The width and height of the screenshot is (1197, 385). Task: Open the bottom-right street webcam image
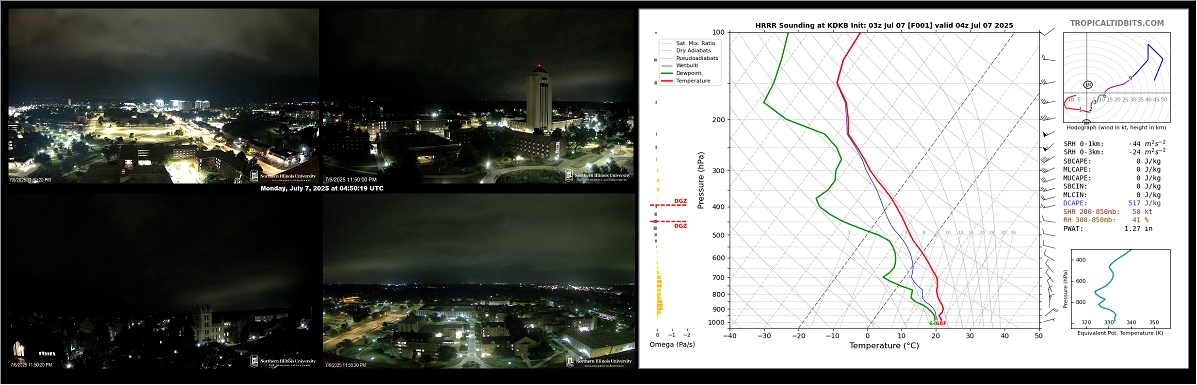click(479, 281)
